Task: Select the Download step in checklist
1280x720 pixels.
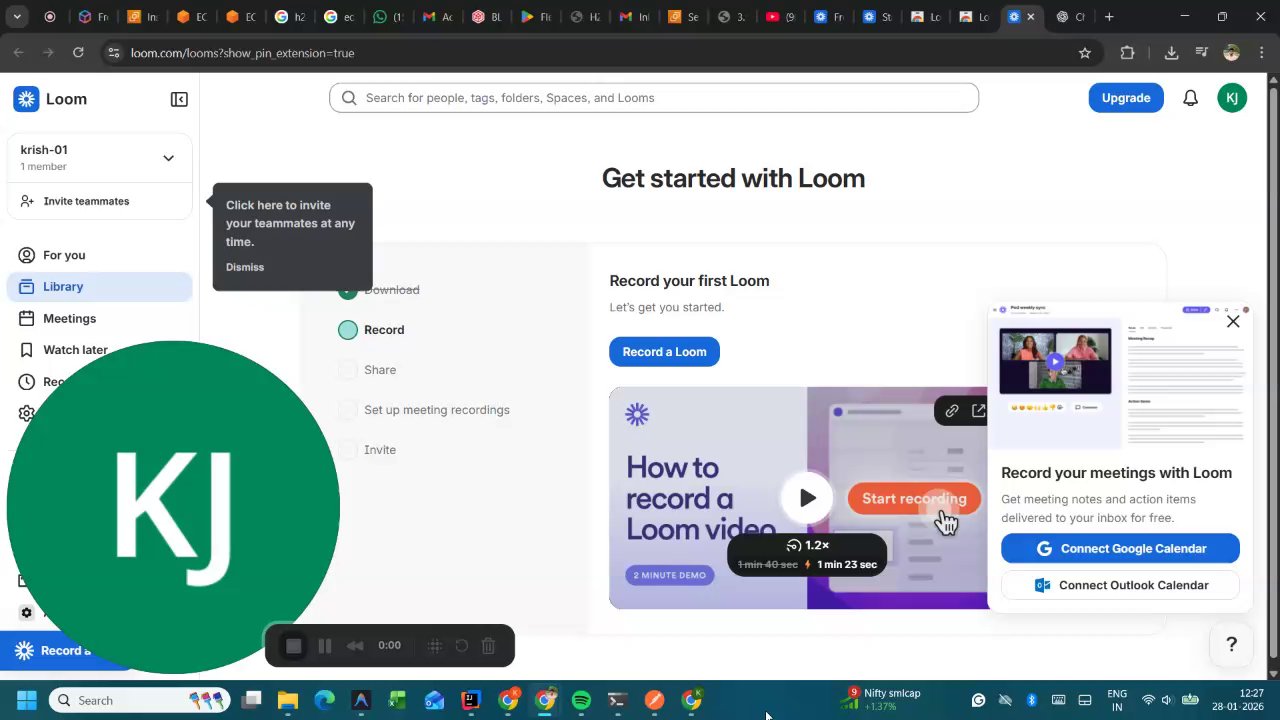Action: (391, 290)
